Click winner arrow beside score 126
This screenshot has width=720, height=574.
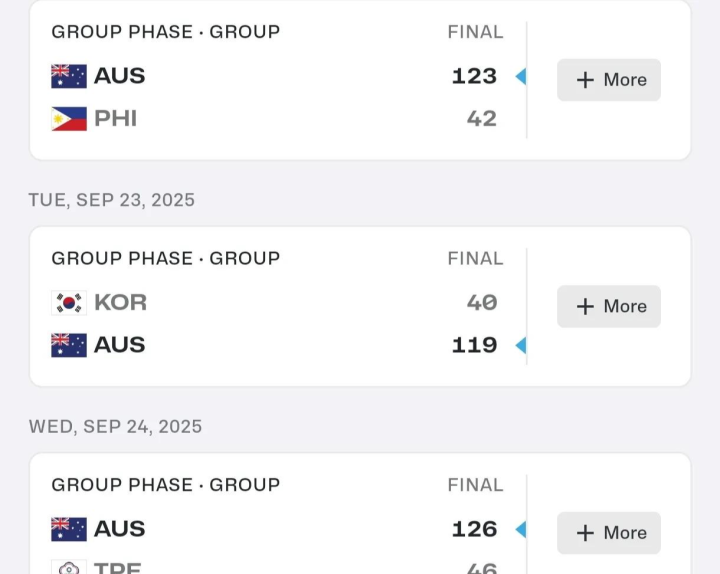(520, 529)
